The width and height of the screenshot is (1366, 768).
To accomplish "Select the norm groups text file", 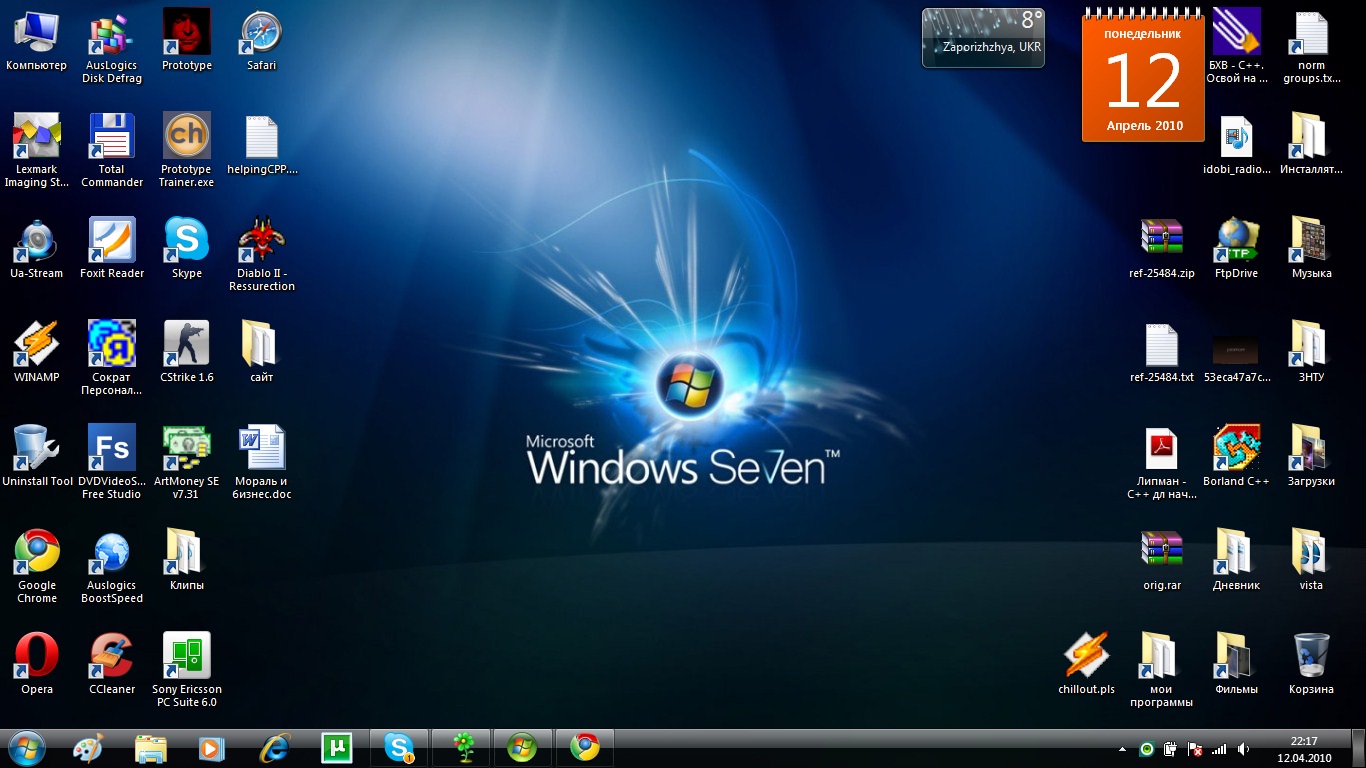I will point(1311,47).
